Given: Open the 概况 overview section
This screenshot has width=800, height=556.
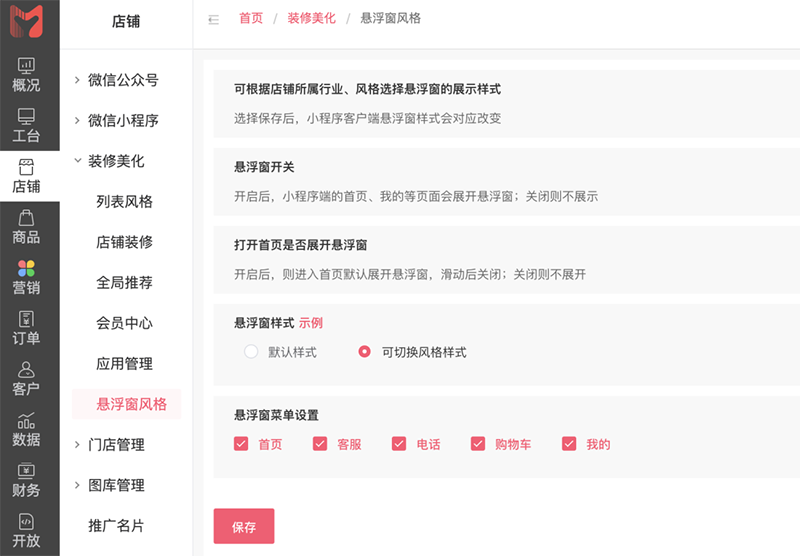Looking at the screenshot, I should click(x=26, y=74).
